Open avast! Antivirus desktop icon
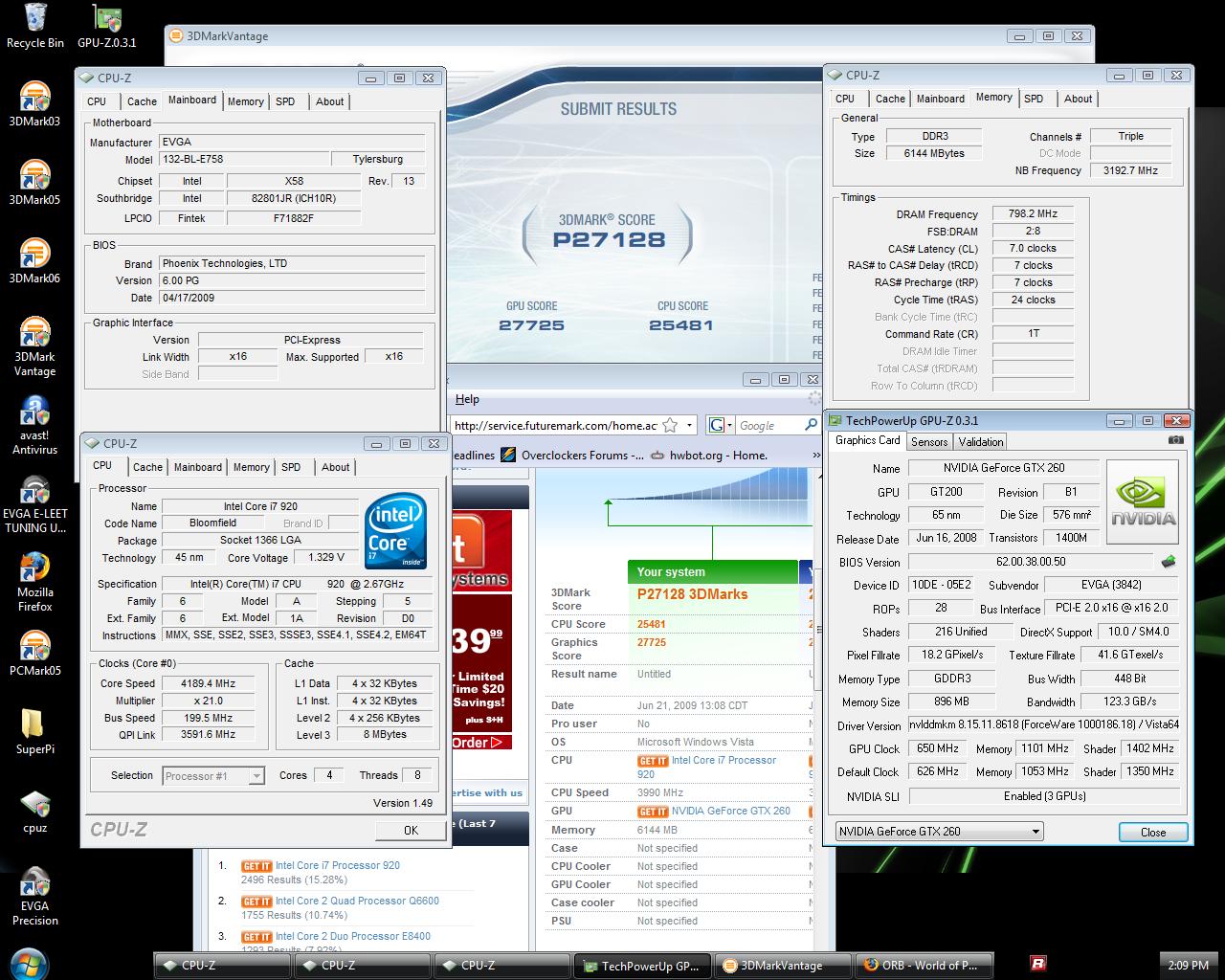1225x980 pixels. point(34,425)
